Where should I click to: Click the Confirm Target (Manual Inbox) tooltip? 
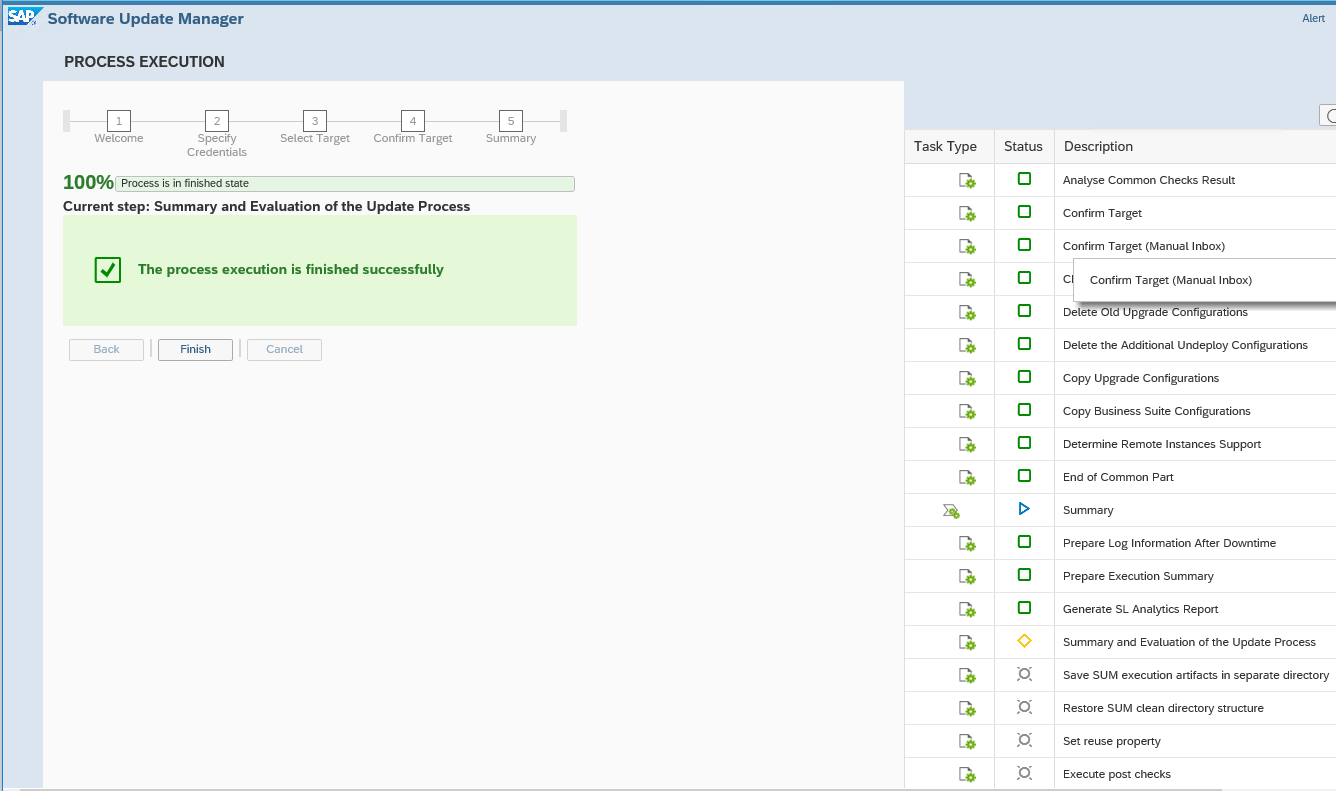[1204, 280]
